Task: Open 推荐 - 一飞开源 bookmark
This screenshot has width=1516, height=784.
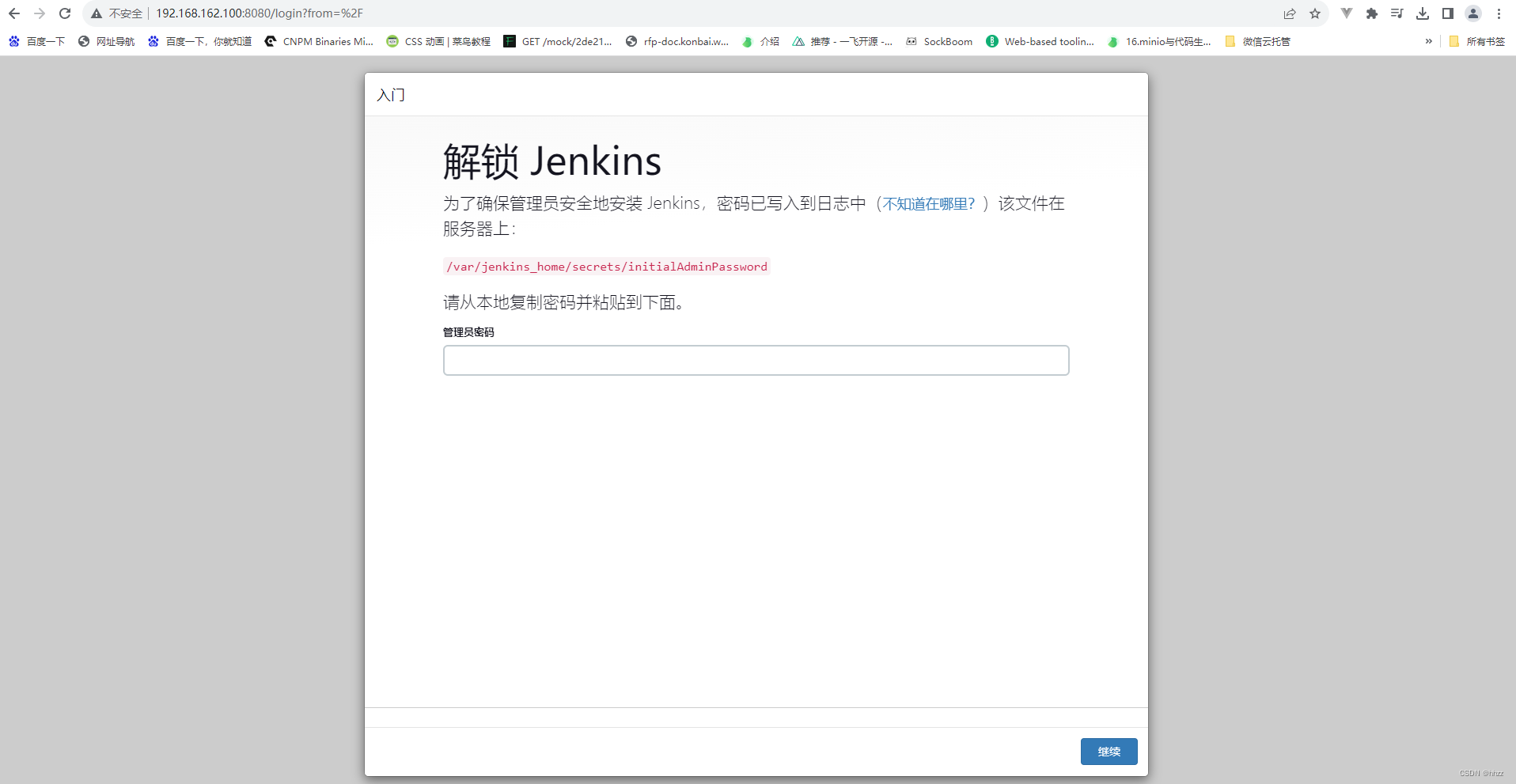Action: coord(843,41)
